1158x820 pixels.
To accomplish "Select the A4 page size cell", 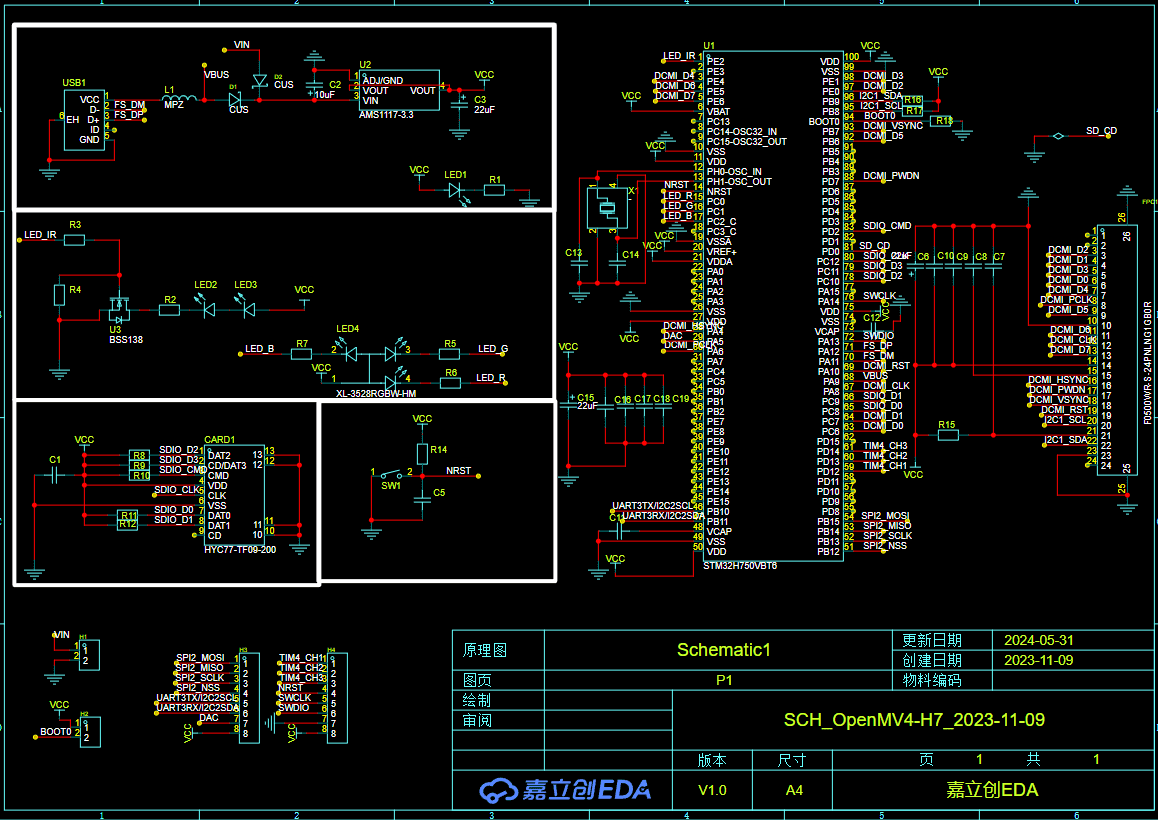I will [792, 789].
